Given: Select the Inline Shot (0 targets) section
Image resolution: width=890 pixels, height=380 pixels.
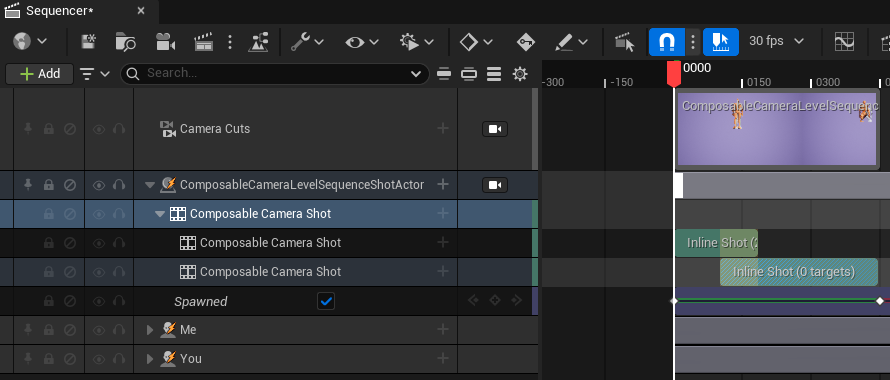Looking at the screenshot, I should [x=799, y=272].
